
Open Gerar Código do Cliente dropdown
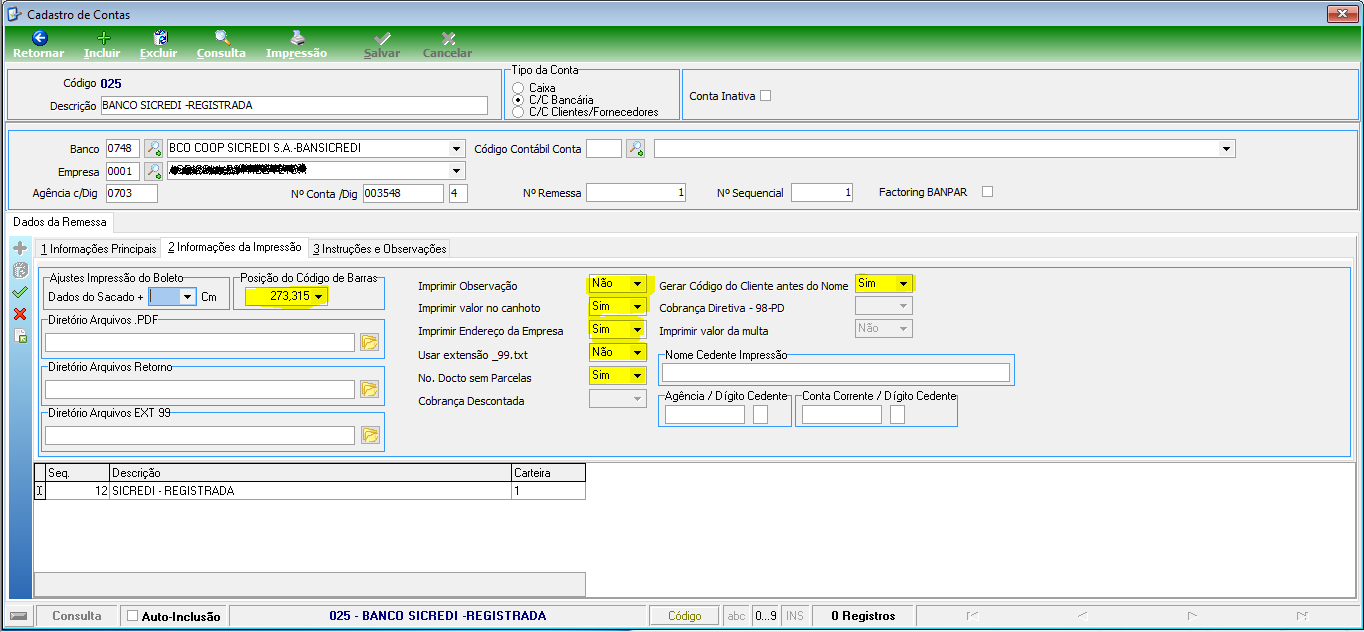pos(903,284)
